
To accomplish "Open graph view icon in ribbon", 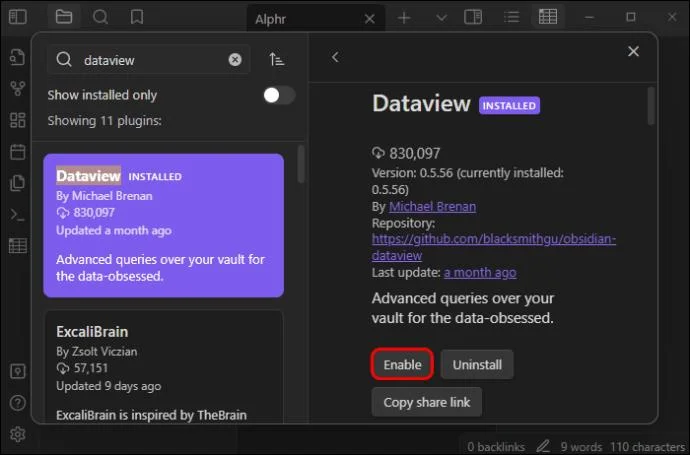I will (18, 89).
